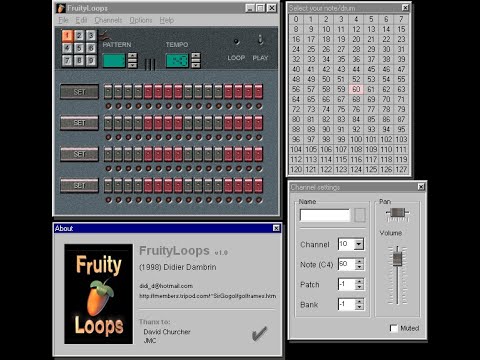The width and height of the screenshot is (480, 360).
Task: Decrement the Patch value
Action: (359, 287)
